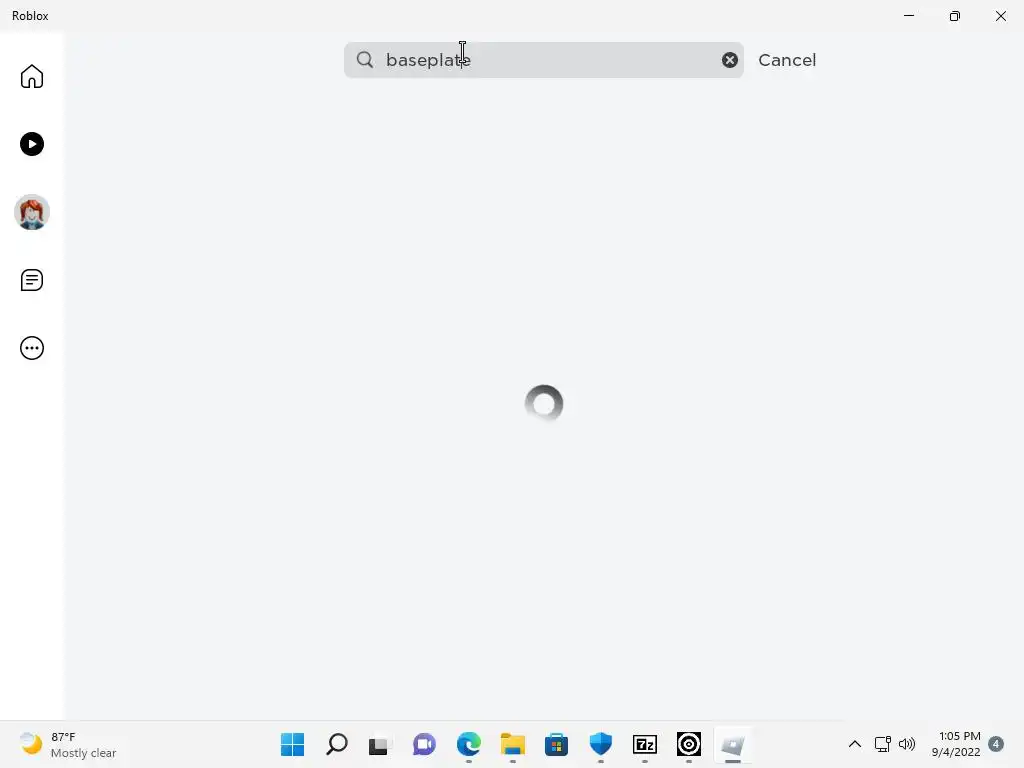The width and height of the screenshot is (1024, 768).
Task: Go to the Roblox Home page
Action: 31,76
